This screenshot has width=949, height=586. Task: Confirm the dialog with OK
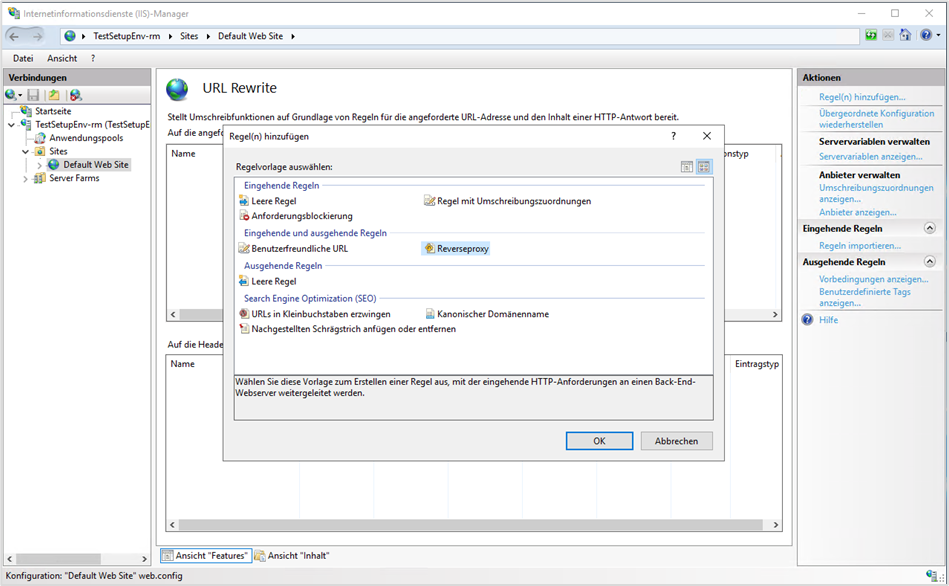599,441
